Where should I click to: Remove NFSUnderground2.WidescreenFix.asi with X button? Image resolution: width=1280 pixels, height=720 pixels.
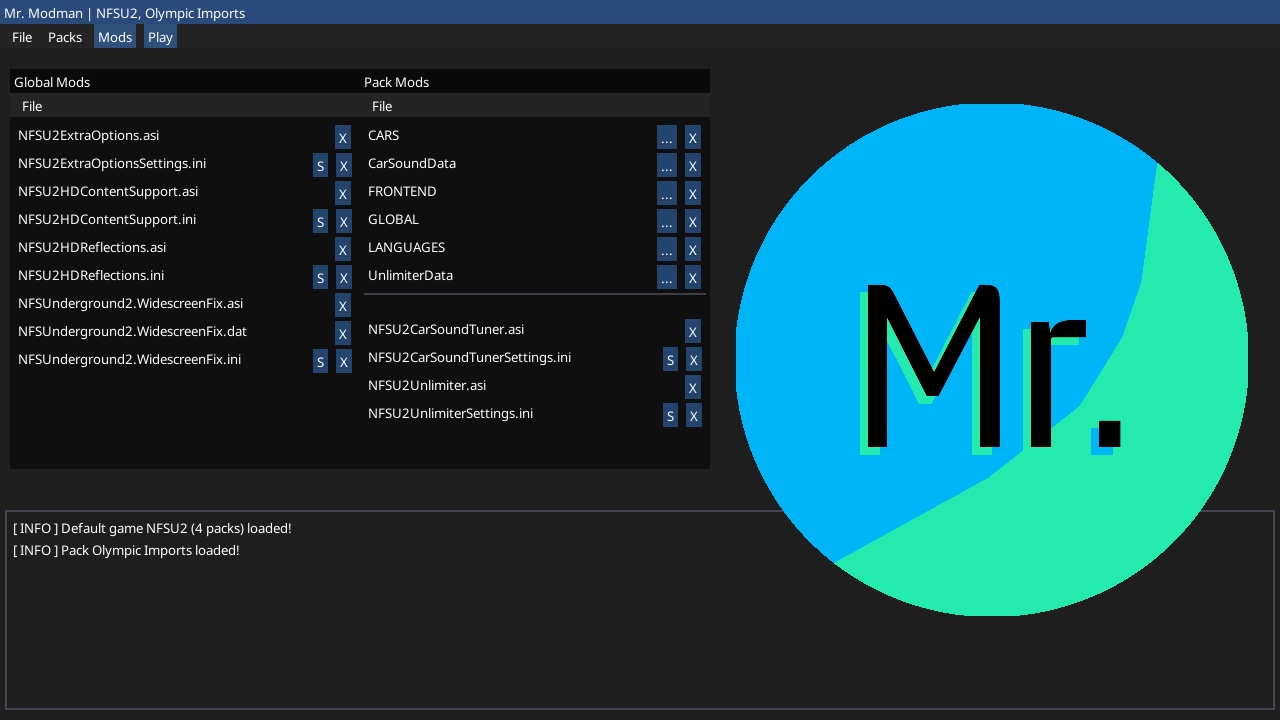(x=343, y=306)
